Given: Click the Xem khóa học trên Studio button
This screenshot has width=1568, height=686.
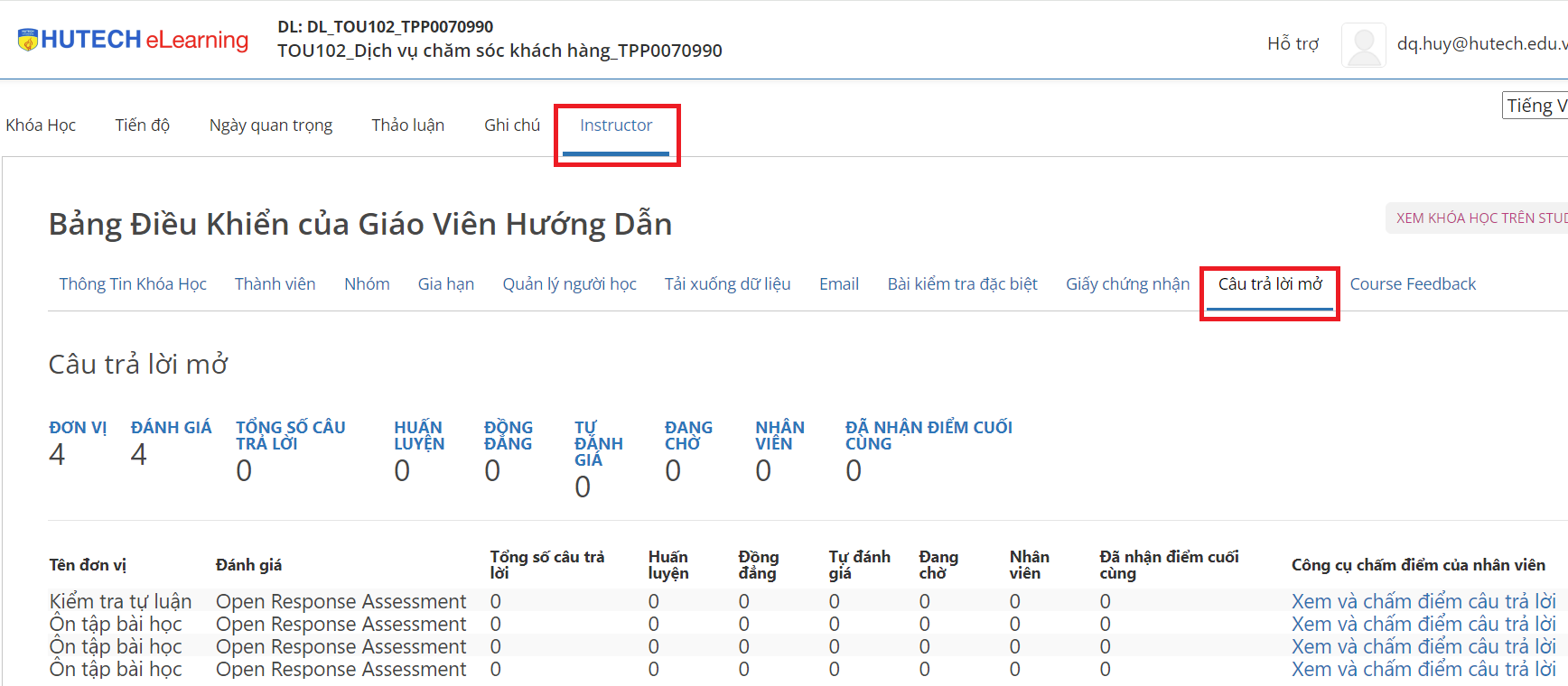Looking at the screenshot, I should click(1479, 218).
